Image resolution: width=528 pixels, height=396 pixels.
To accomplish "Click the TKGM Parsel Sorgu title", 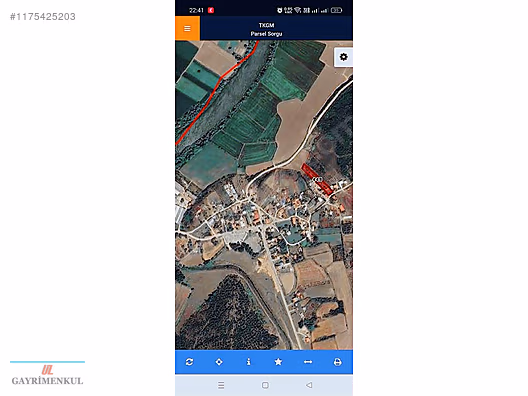I will point(266,29).
